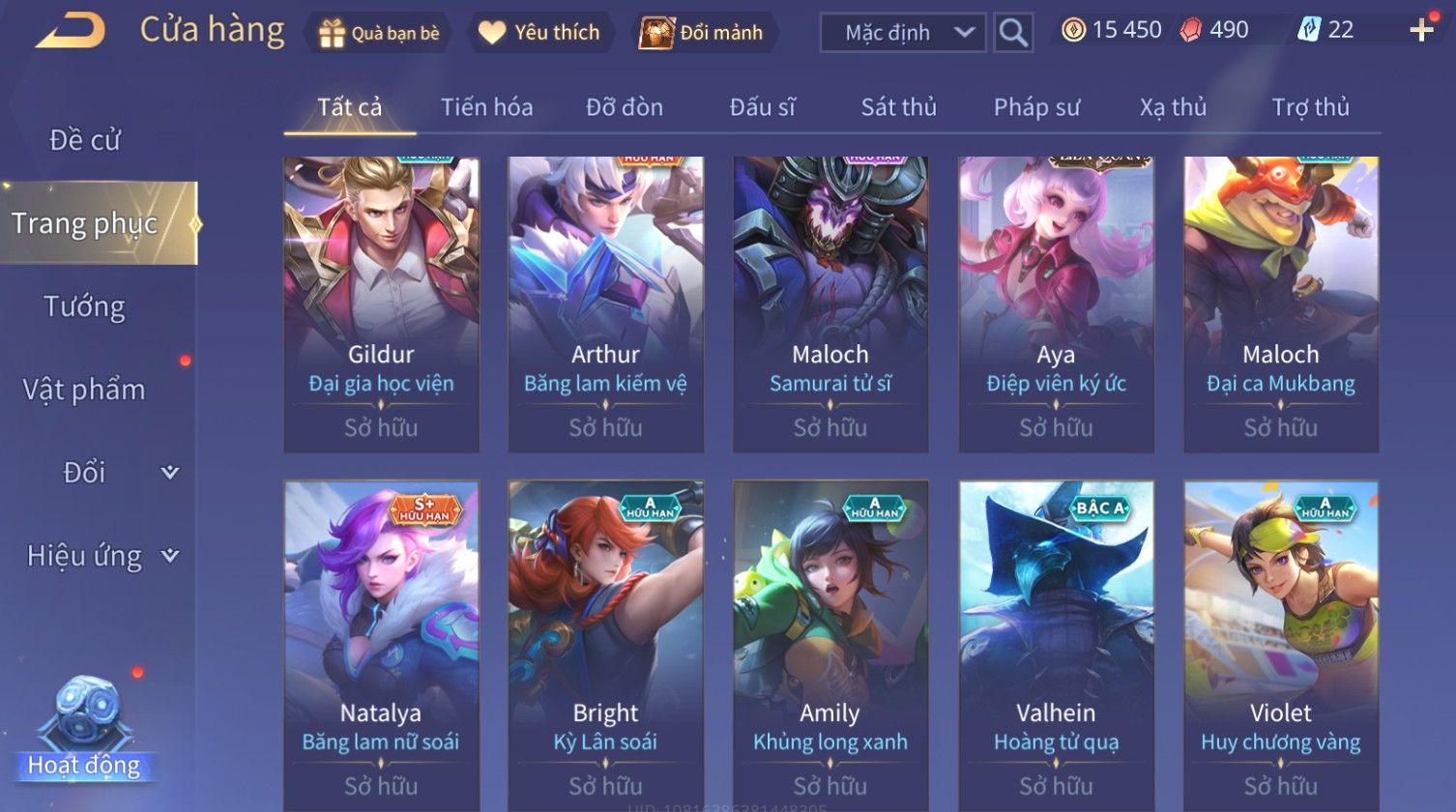Viewport: 1456px width, 812px height.
Task: Open Tướng in the sidebar
Action: tap(85, 306)
